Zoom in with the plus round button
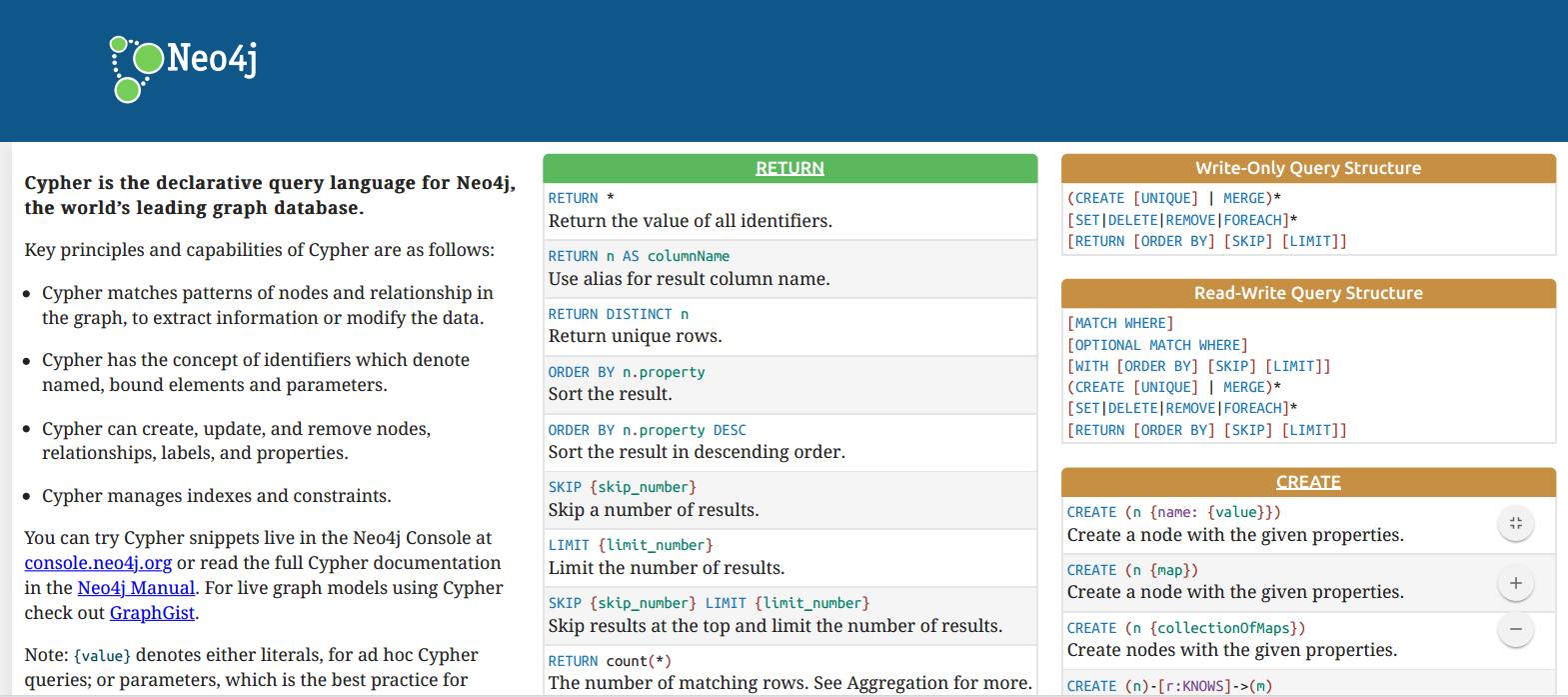The height and width of the screenshot is (697, 1568). click(1515, 583)
